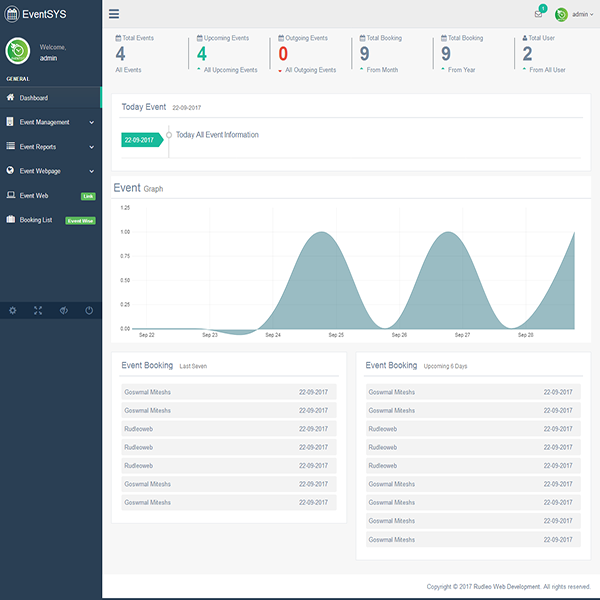This screenshot has height=600, width=600.
Task: Open Booking List sidebar item
Action: coord(51,220)
